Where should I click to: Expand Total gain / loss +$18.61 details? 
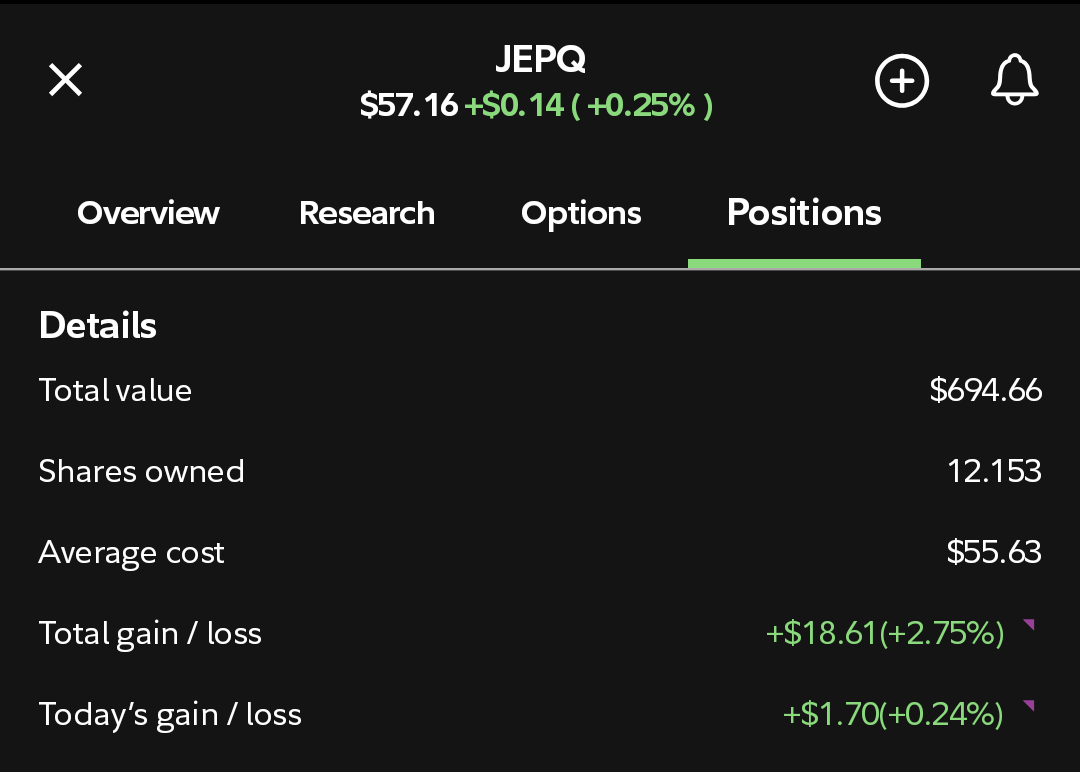pyautogui.click(x=885, y=634)
